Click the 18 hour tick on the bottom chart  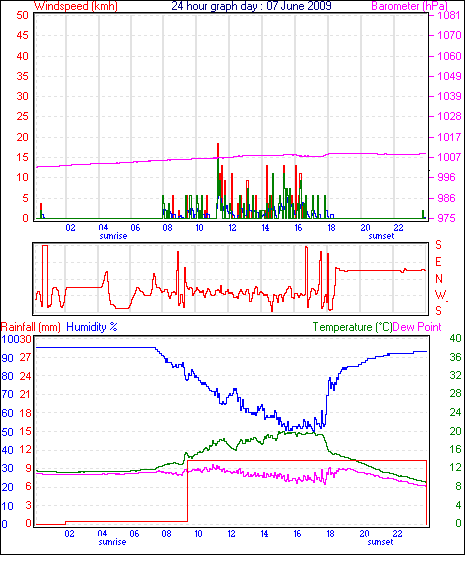point(330,534)
